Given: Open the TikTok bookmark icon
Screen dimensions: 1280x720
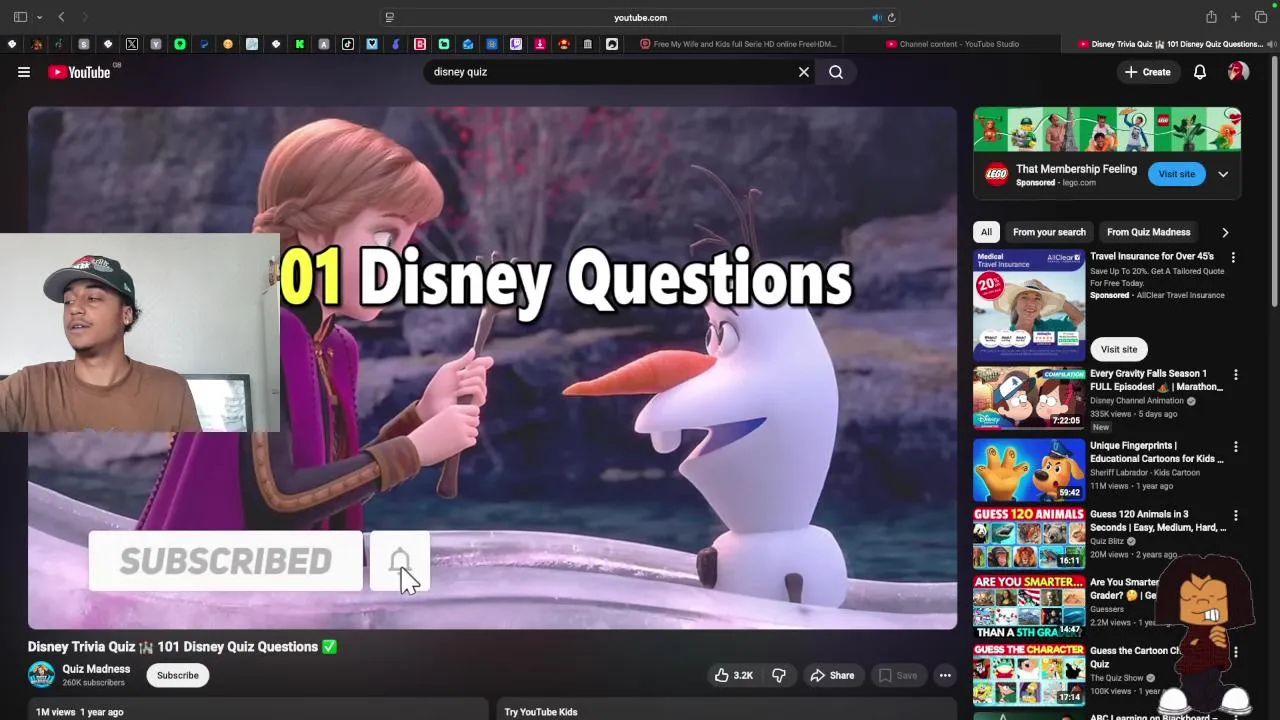Looking at the screenshot, I should click(x=348, y=44).
